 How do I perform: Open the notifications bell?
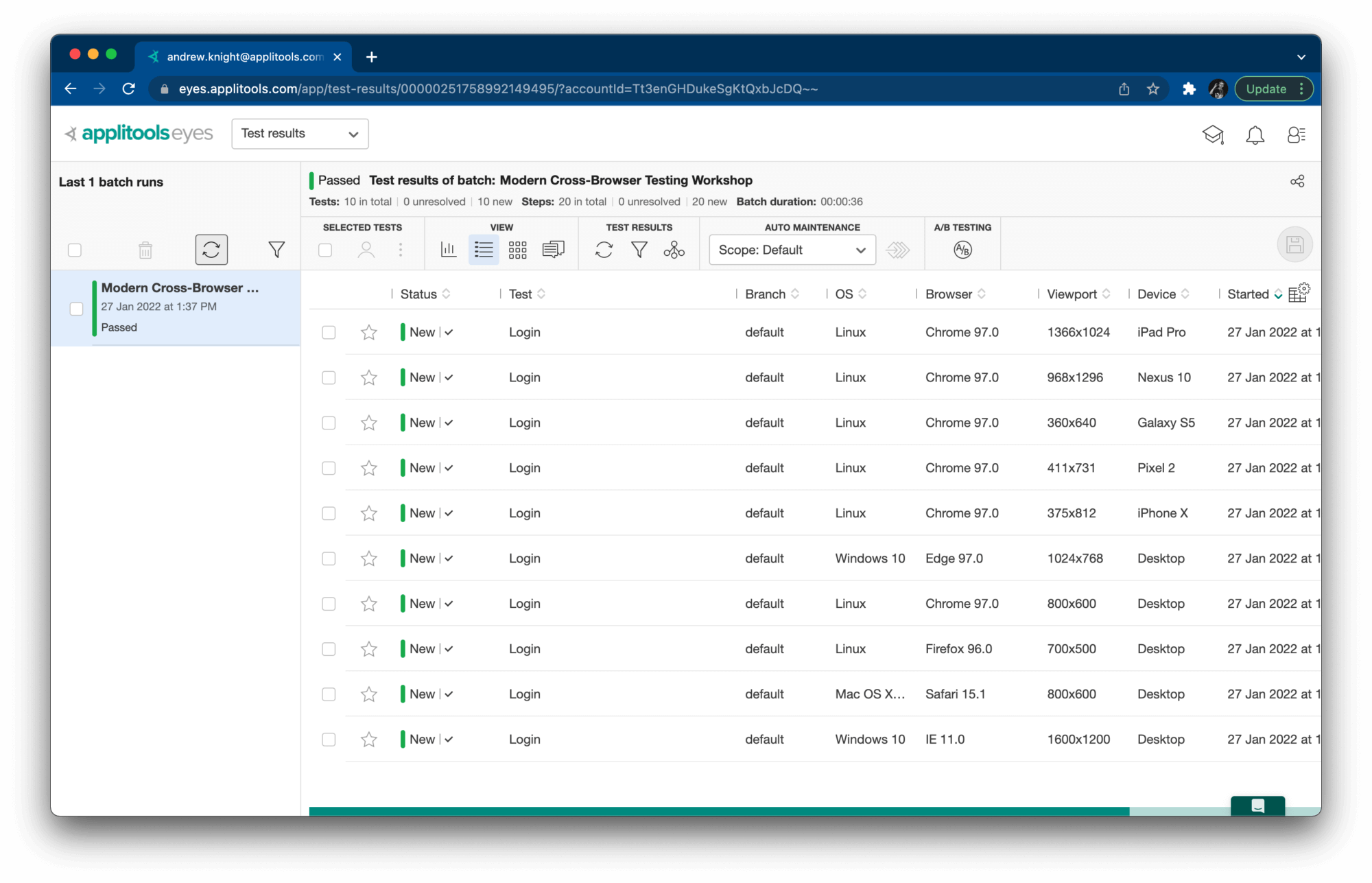1255,134
